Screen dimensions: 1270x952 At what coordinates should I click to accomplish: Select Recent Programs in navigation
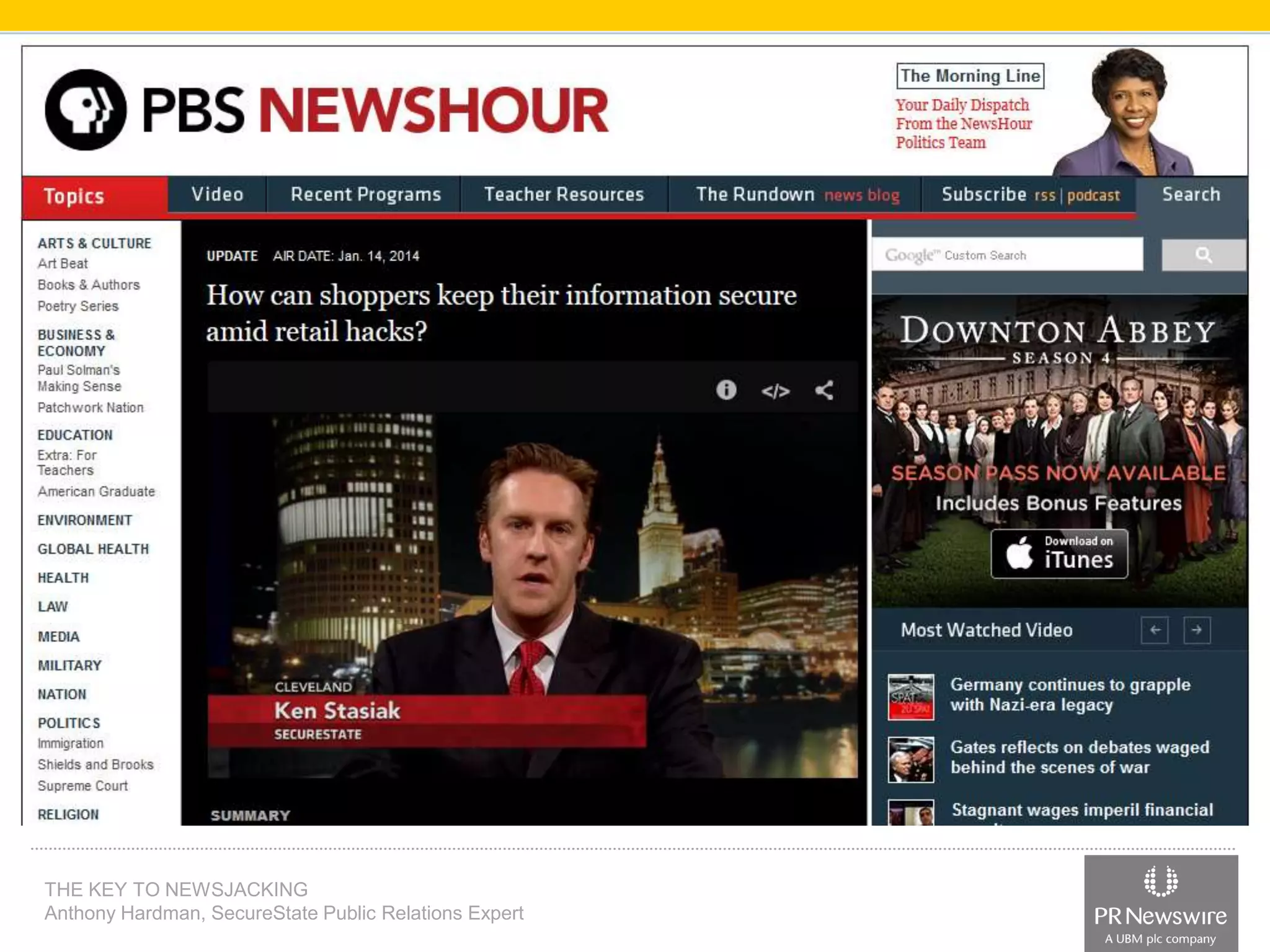coord(366,195)
